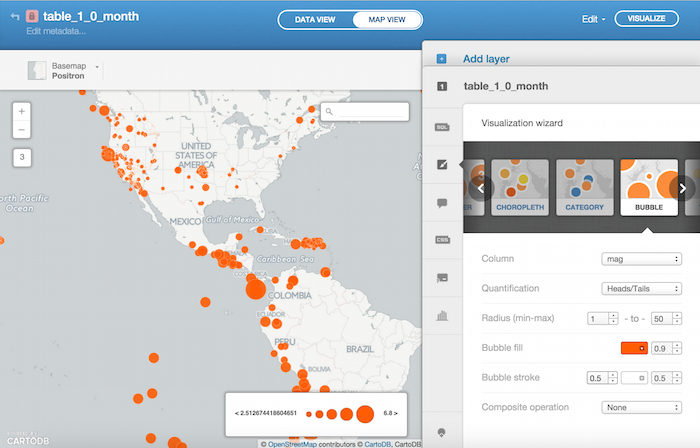Adjust the maximum radius stepper arrows
Viewport: 700px width, 448px height.
[677, 319]
